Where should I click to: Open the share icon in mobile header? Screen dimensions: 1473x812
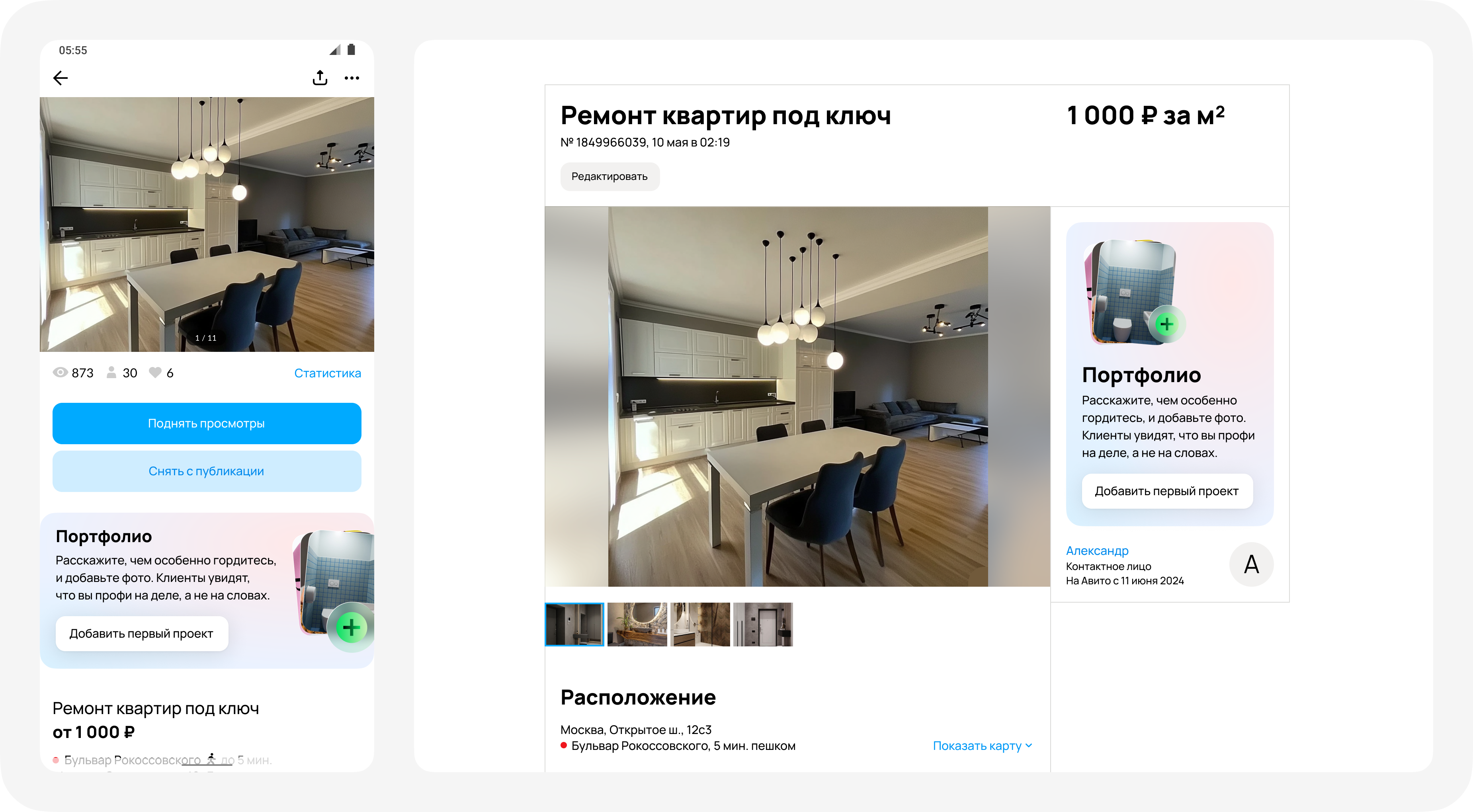click(x=320, y=78)
